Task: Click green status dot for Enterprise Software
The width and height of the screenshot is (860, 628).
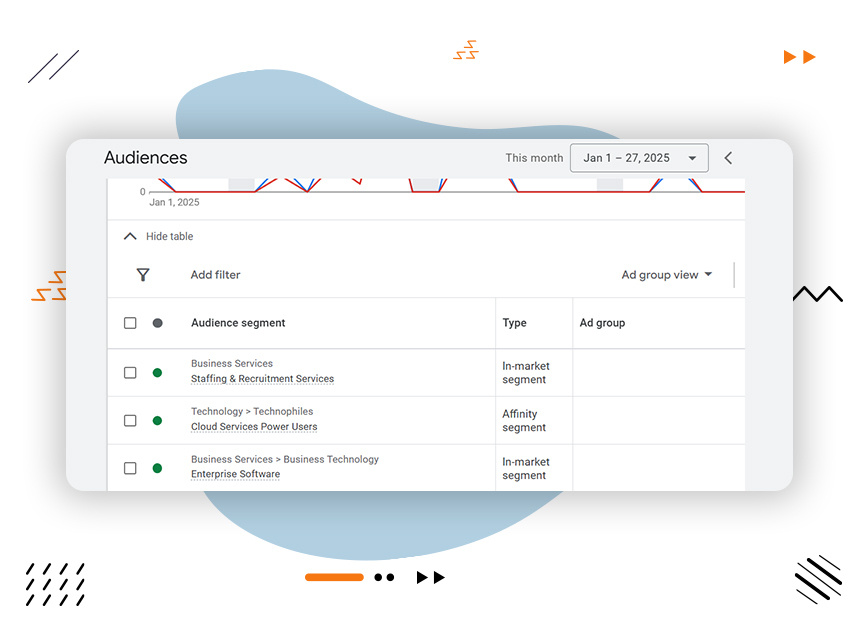Action: point(157,468)
